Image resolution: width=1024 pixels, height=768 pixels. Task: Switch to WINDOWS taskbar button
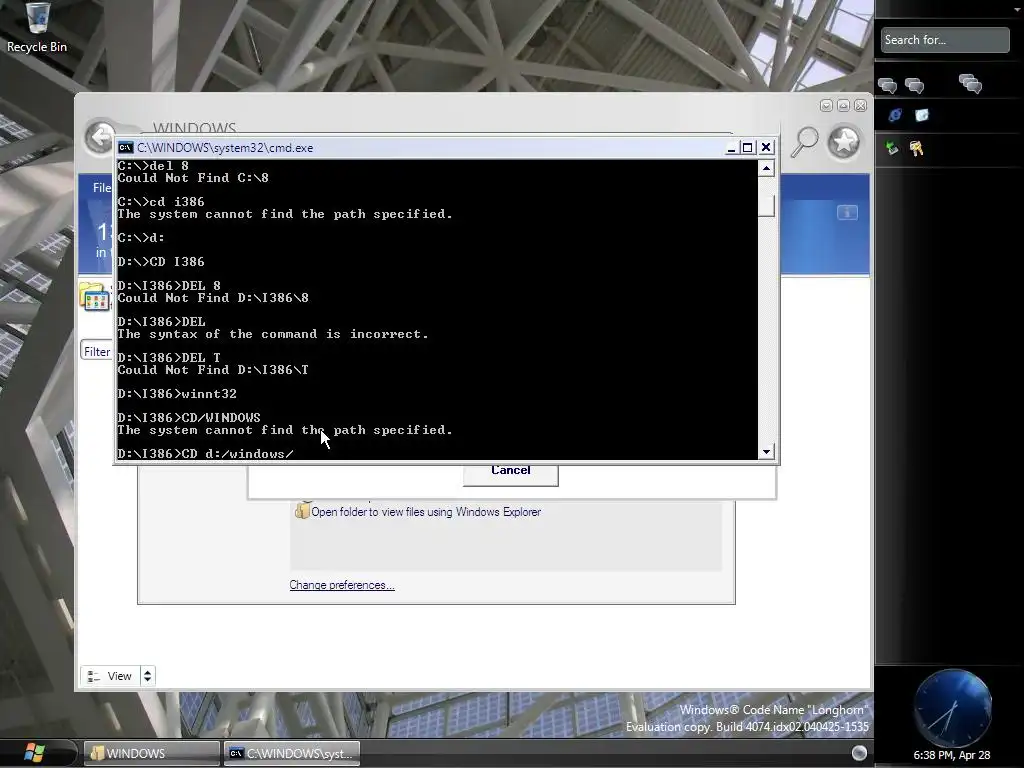pyautogui.click(x=152, y=753)
